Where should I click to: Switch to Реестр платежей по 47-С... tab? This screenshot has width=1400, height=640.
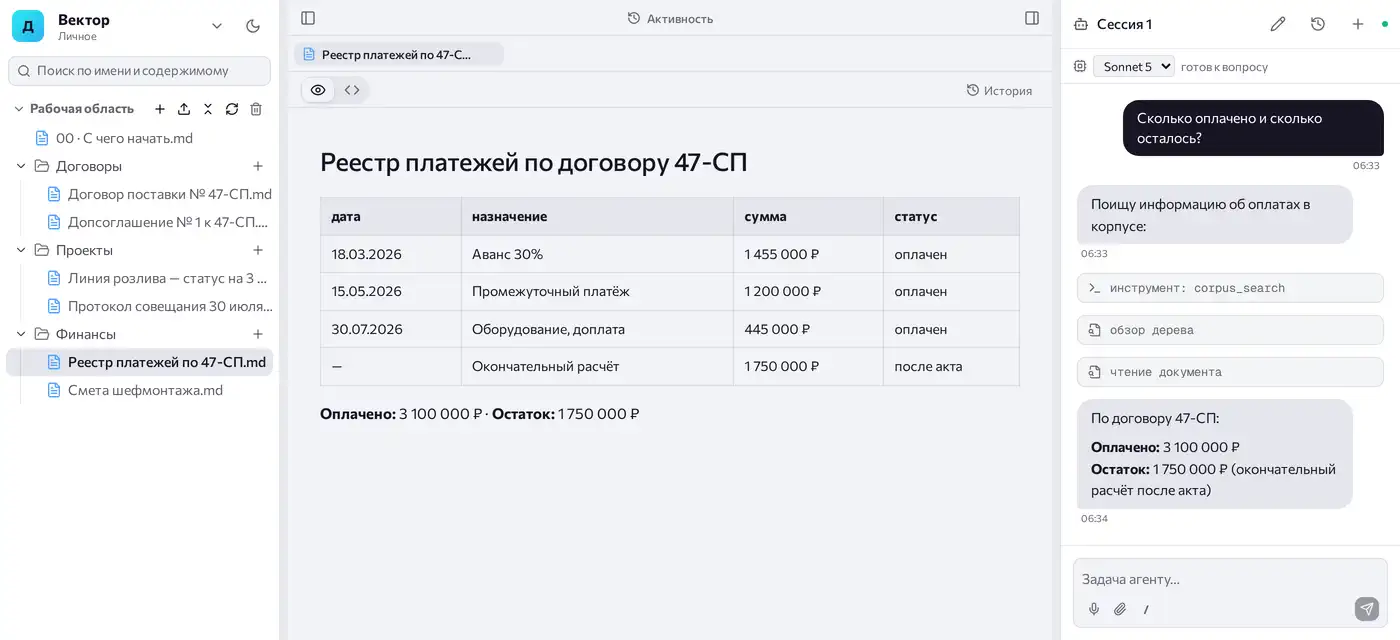[398, 54]
